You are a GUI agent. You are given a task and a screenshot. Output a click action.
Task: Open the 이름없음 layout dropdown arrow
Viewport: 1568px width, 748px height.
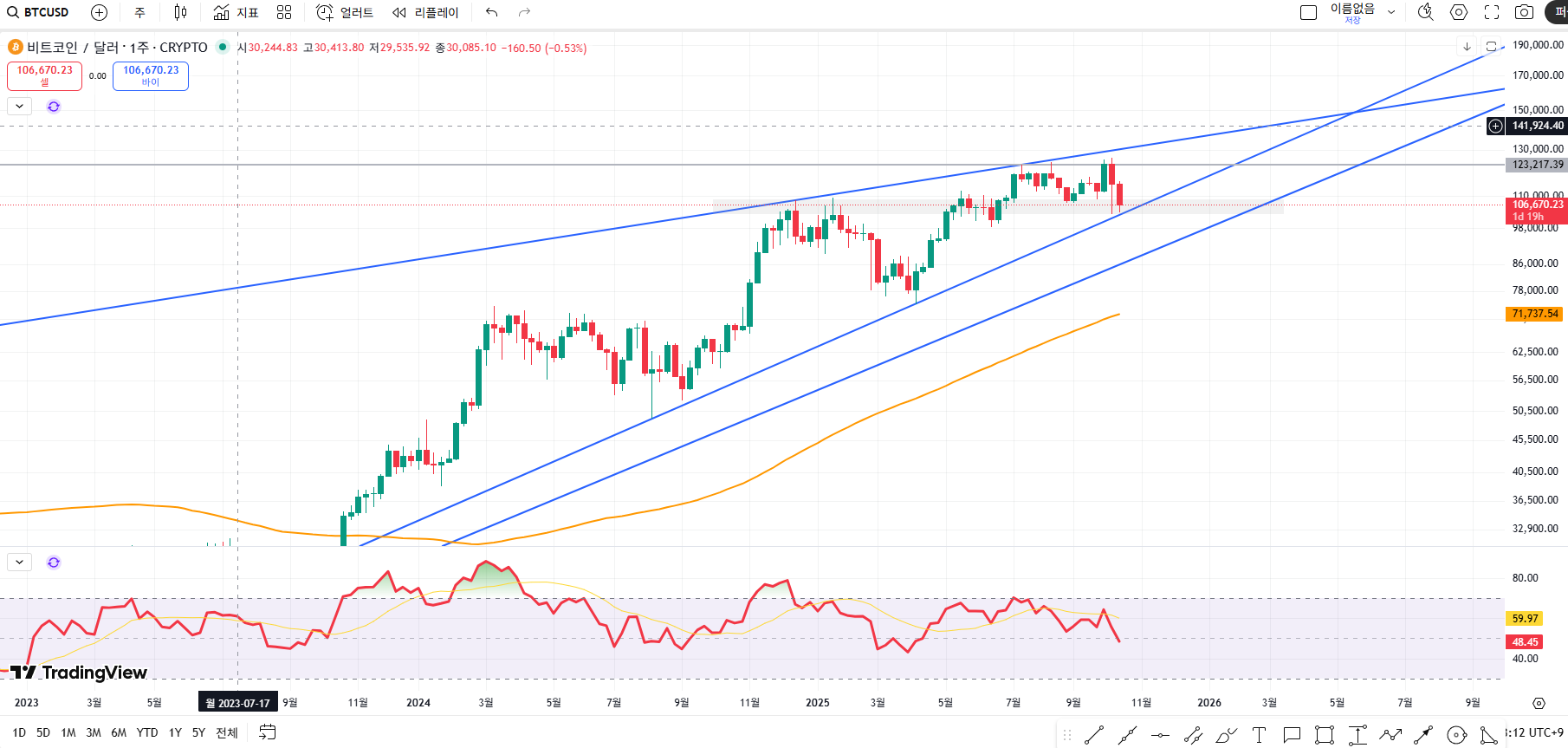click(x=1391, y=12)
